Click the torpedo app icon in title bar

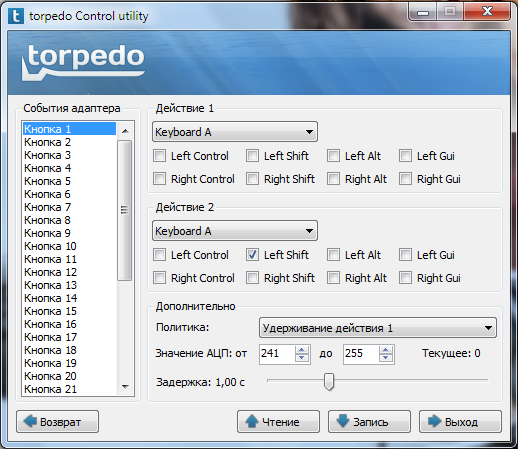pyautogui.click(x=16, y=16)
